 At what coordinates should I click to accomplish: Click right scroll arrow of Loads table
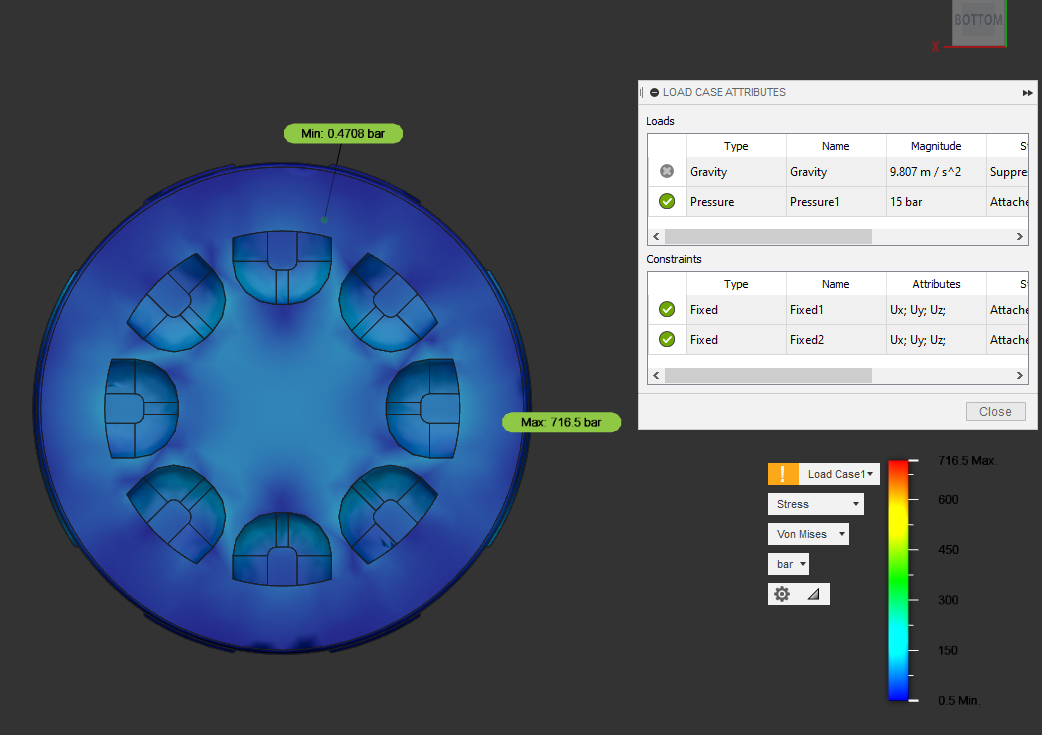click(1019, 237)
